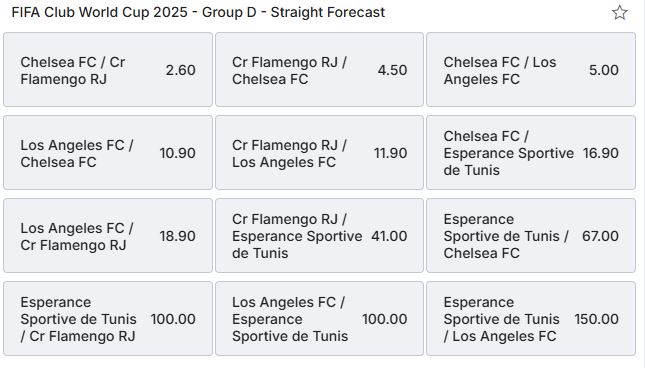Click the favorite star icon

coord(619,12)
